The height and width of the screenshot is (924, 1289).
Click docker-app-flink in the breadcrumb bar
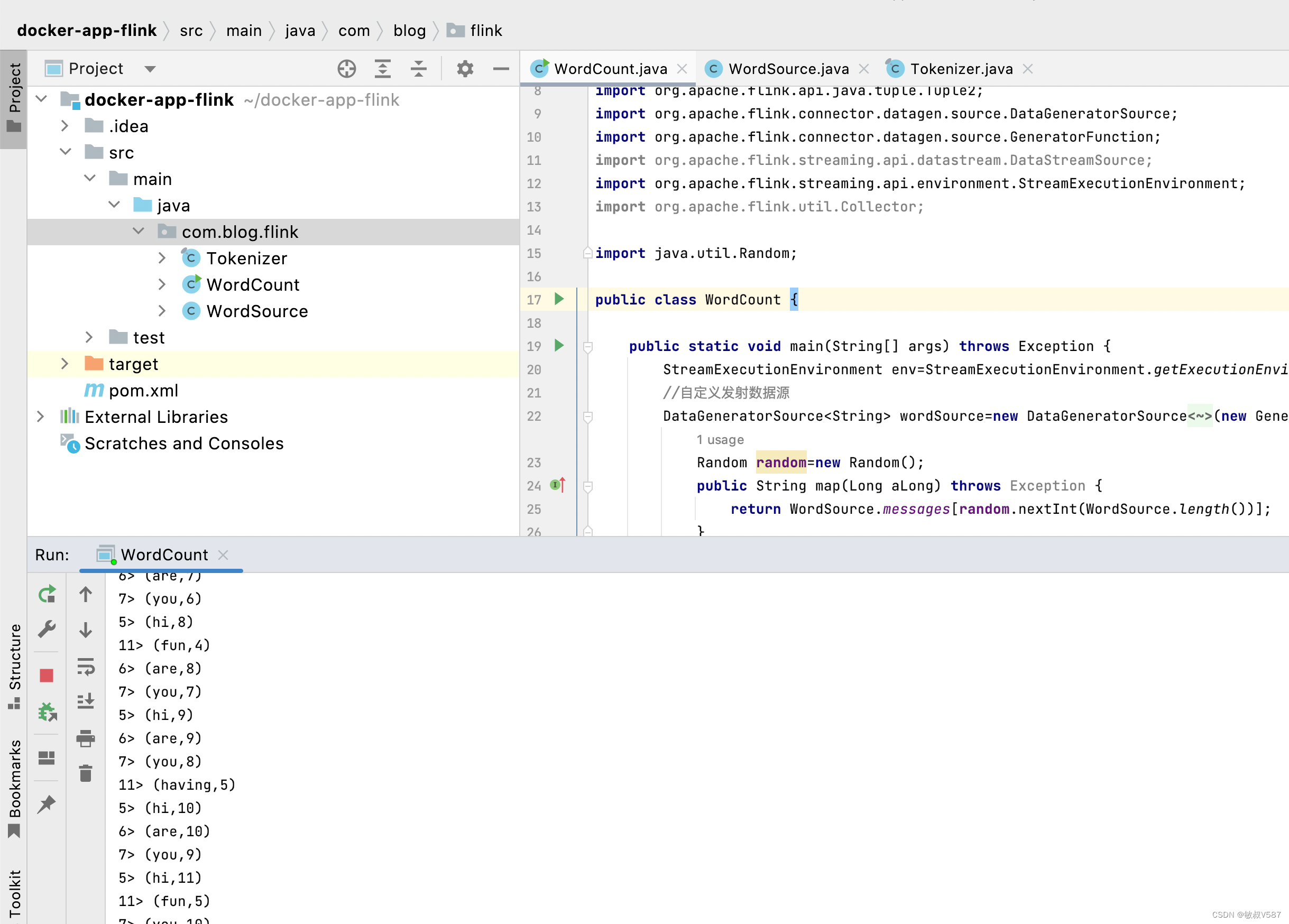tap(86, 31)
